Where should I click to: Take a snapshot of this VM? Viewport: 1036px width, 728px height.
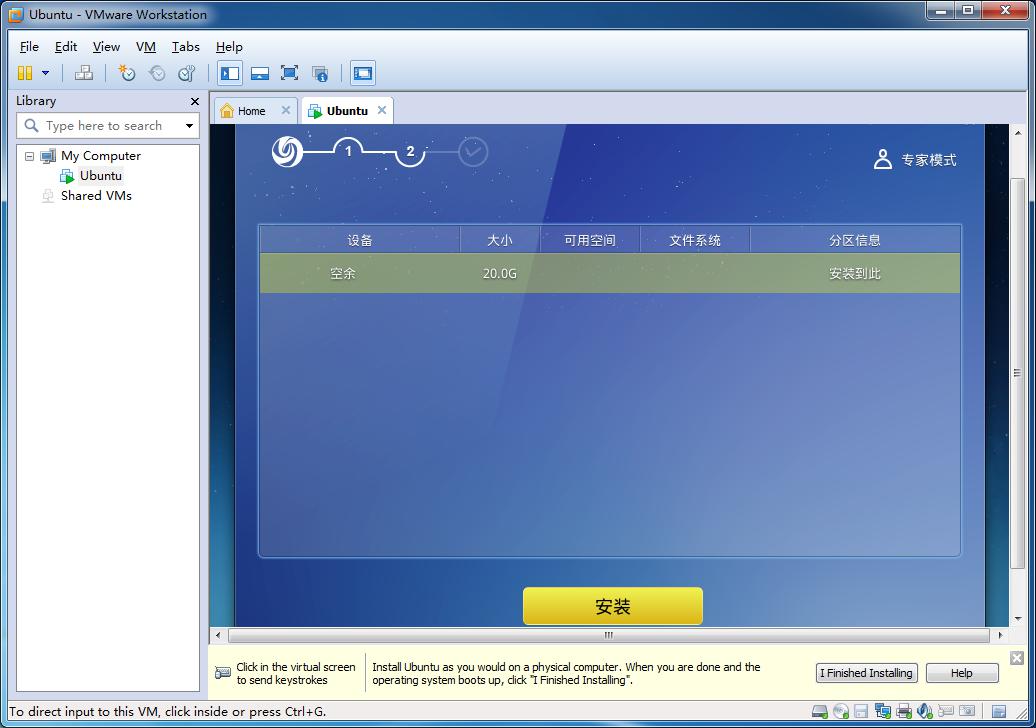[126, 73]
